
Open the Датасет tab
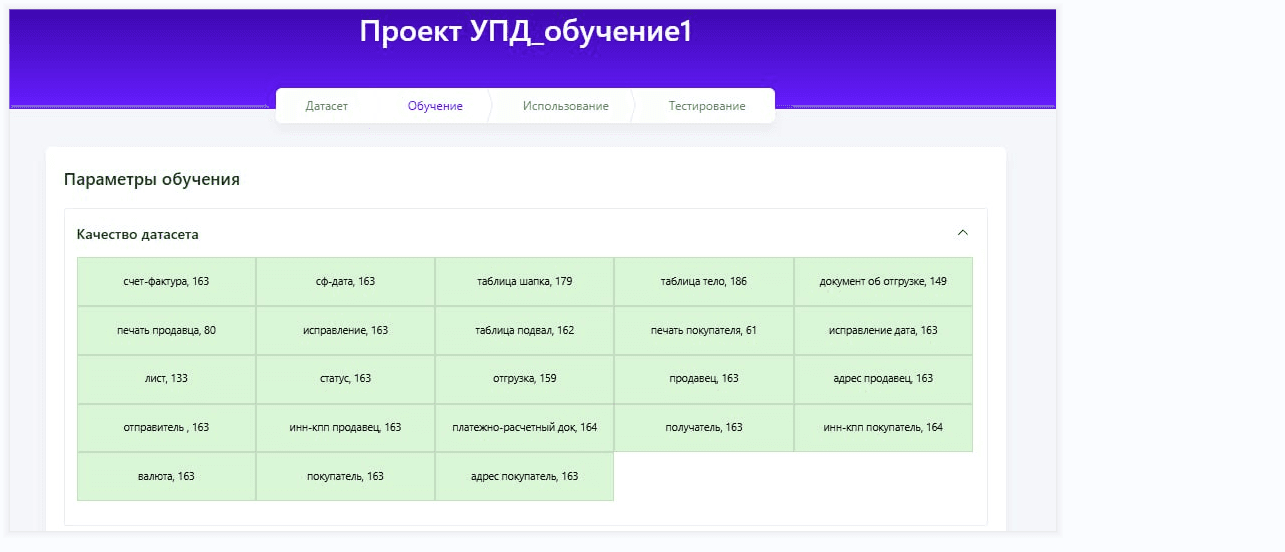327,106
